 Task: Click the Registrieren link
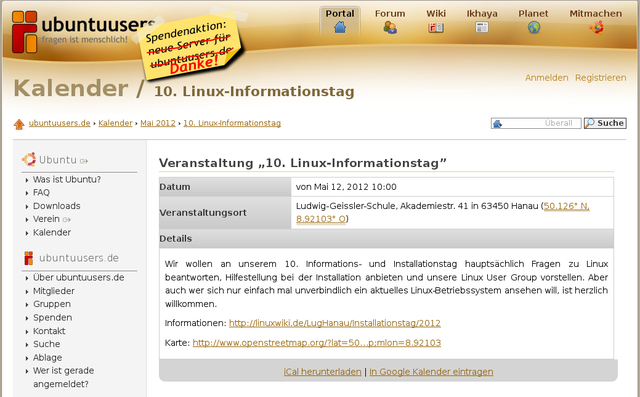click(x=600, y=78)
